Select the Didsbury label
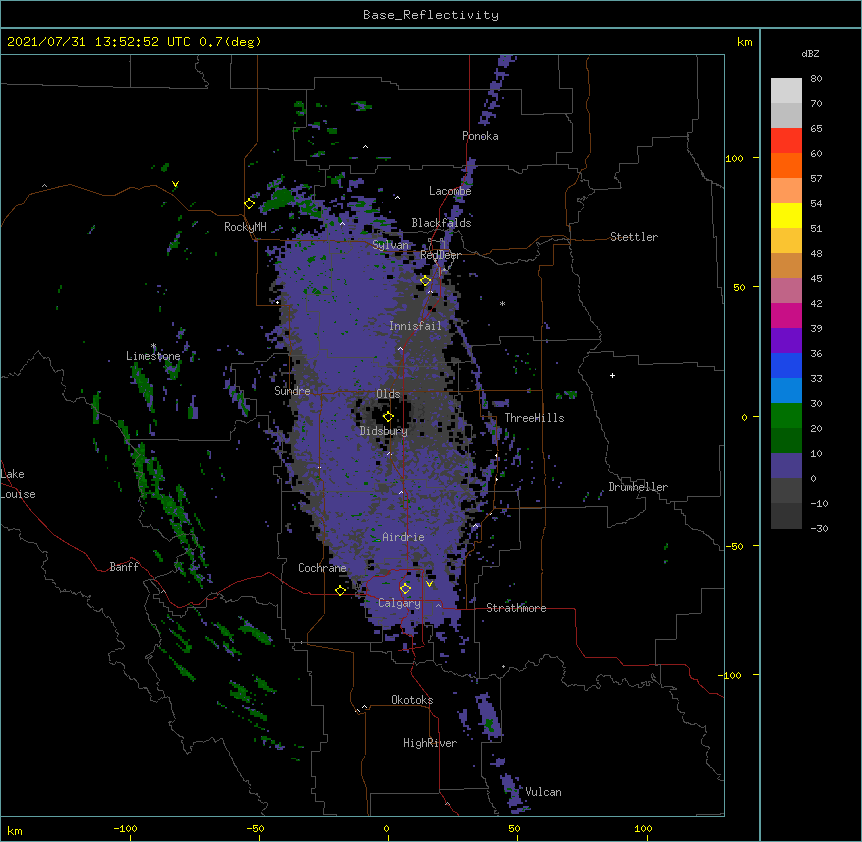Image resolution: width=862 pixels, height=842 pixels. (383, 431)
